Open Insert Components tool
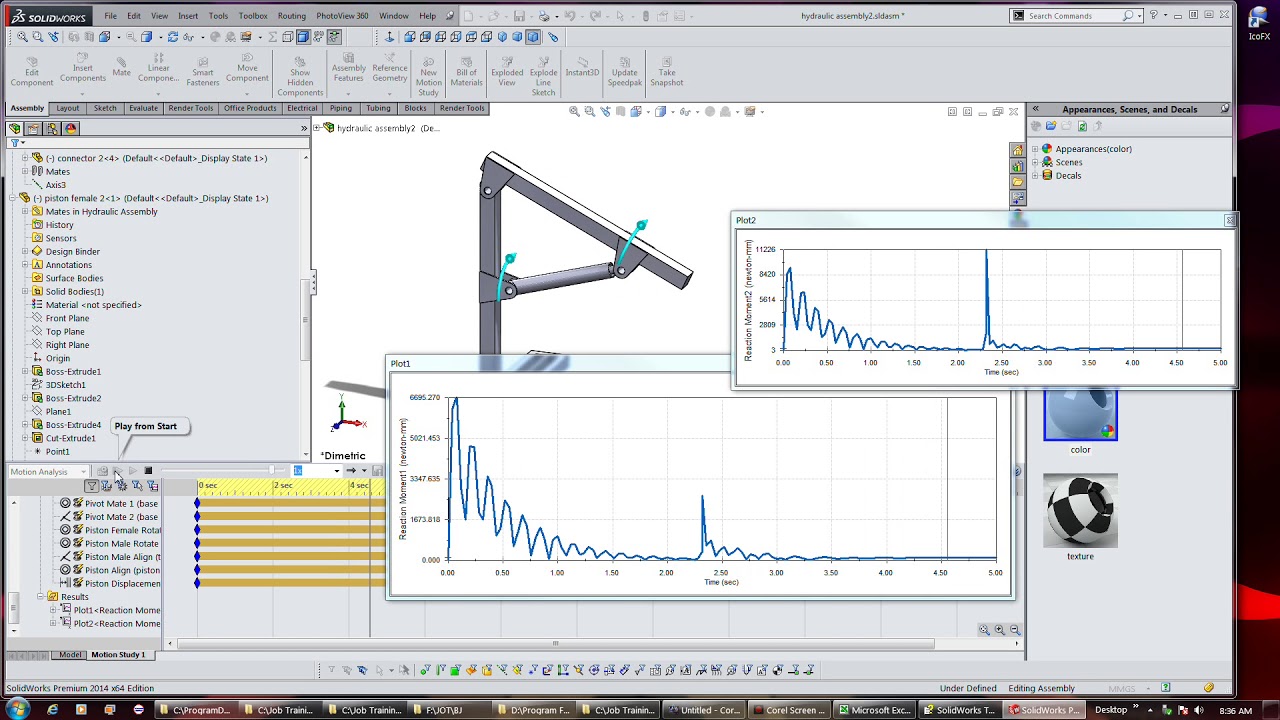This screenshot has width=1280, height=720. (82, 68)
